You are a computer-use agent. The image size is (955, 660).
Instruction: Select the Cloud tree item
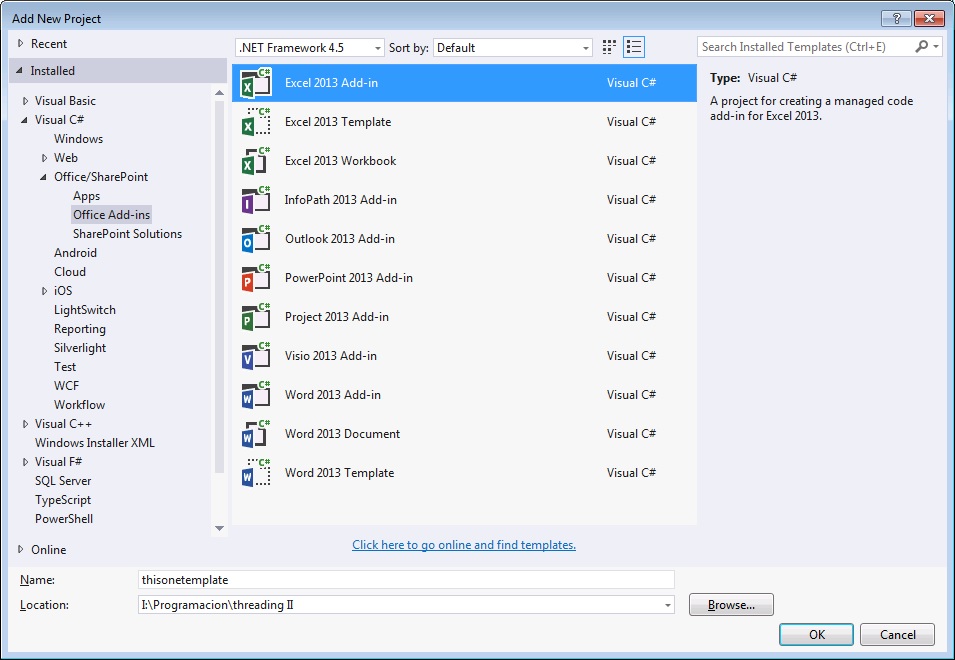[x=70, y=272]
